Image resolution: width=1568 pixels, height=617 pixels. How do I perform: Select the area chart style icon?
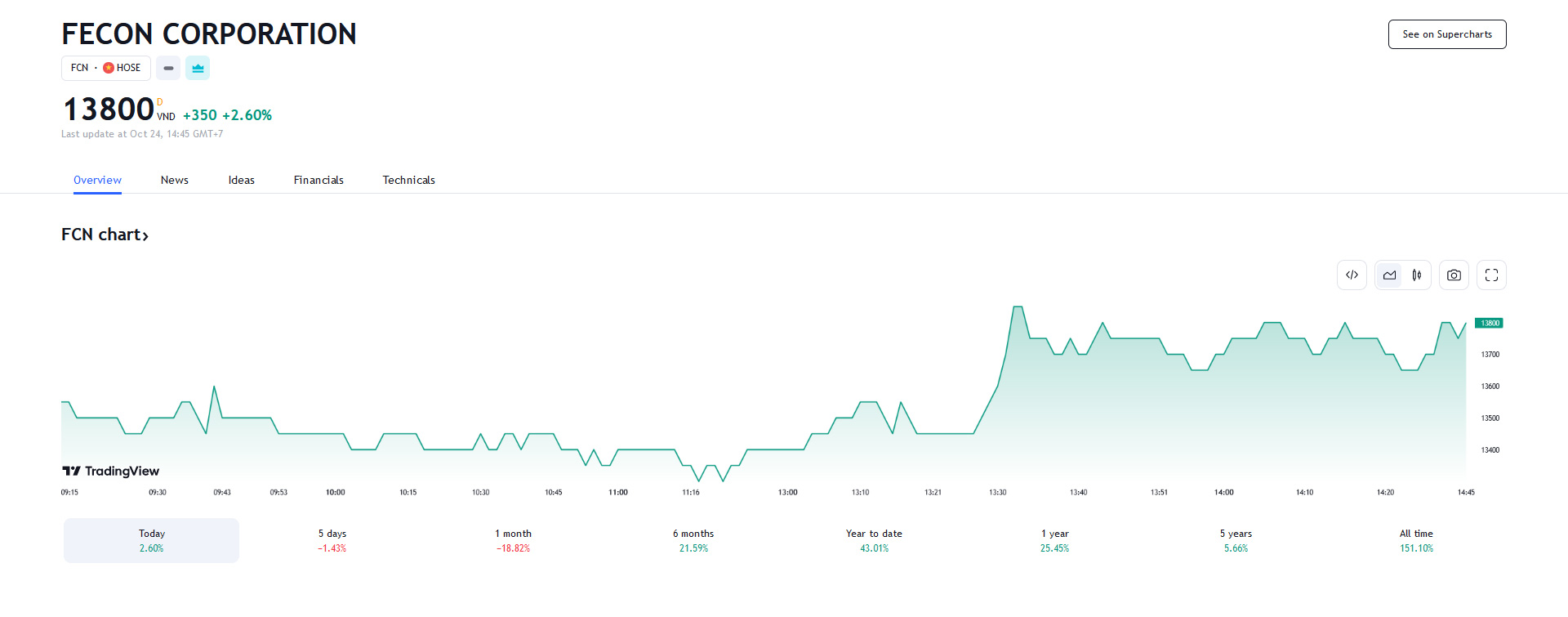[x=1389, y=275]
